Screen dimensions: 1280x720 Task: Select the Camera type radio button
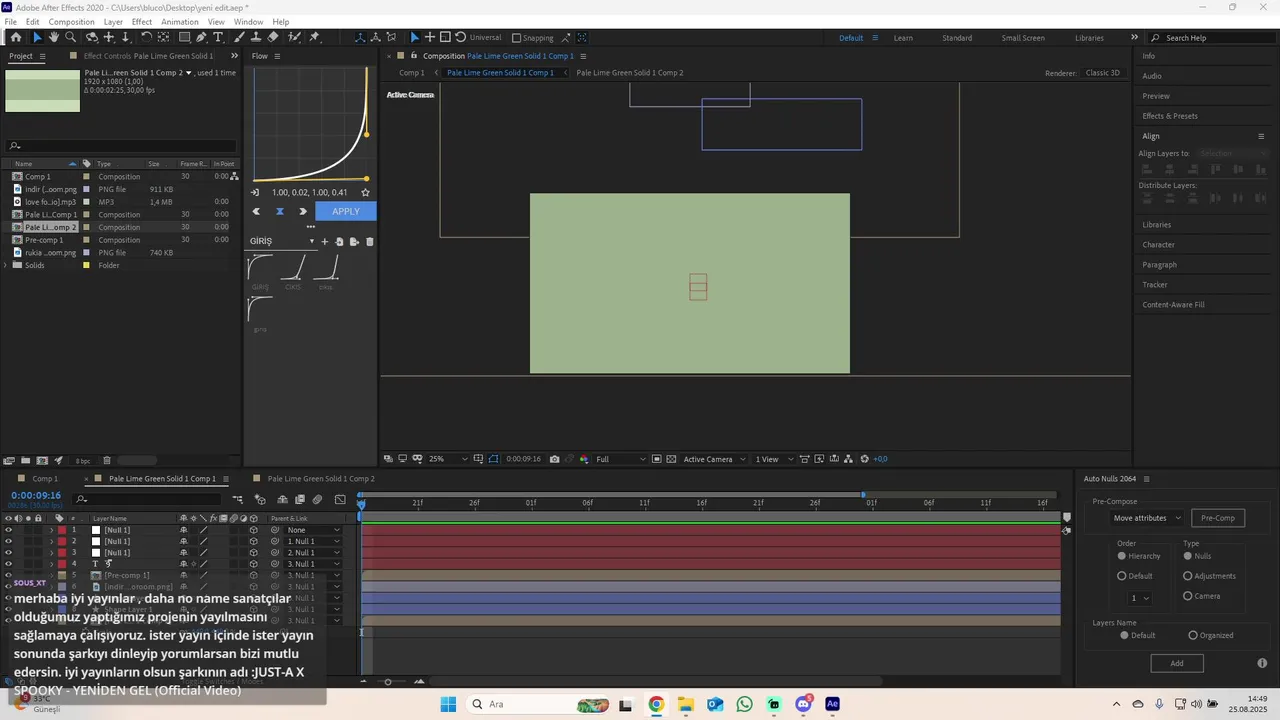(1188, 596)
